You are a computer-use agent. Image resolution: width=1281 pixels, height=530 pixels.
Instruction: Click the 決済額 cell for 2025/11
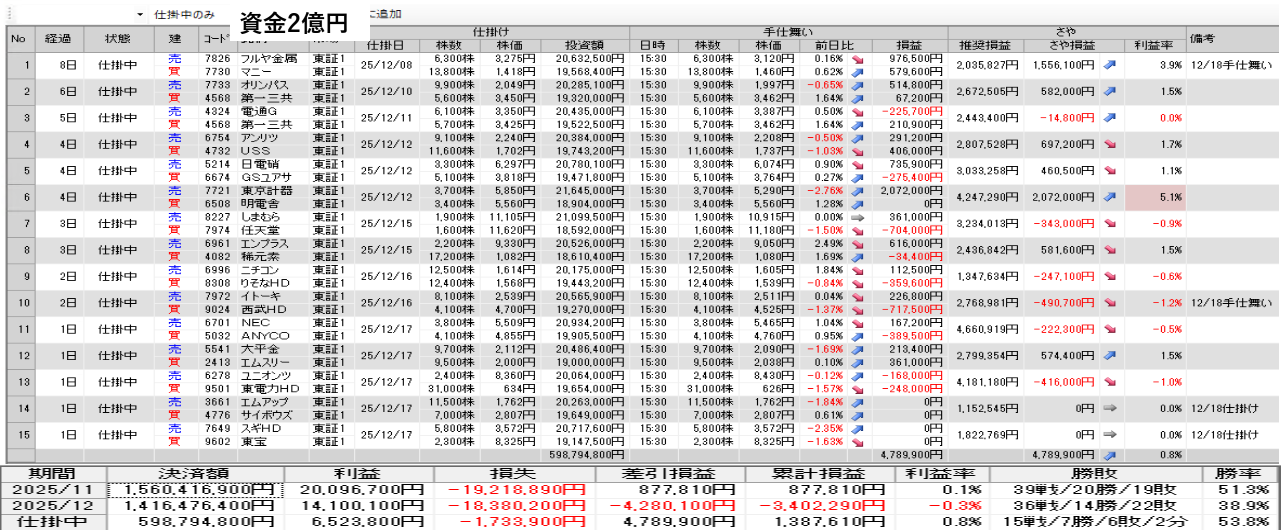tap(195, 489)
